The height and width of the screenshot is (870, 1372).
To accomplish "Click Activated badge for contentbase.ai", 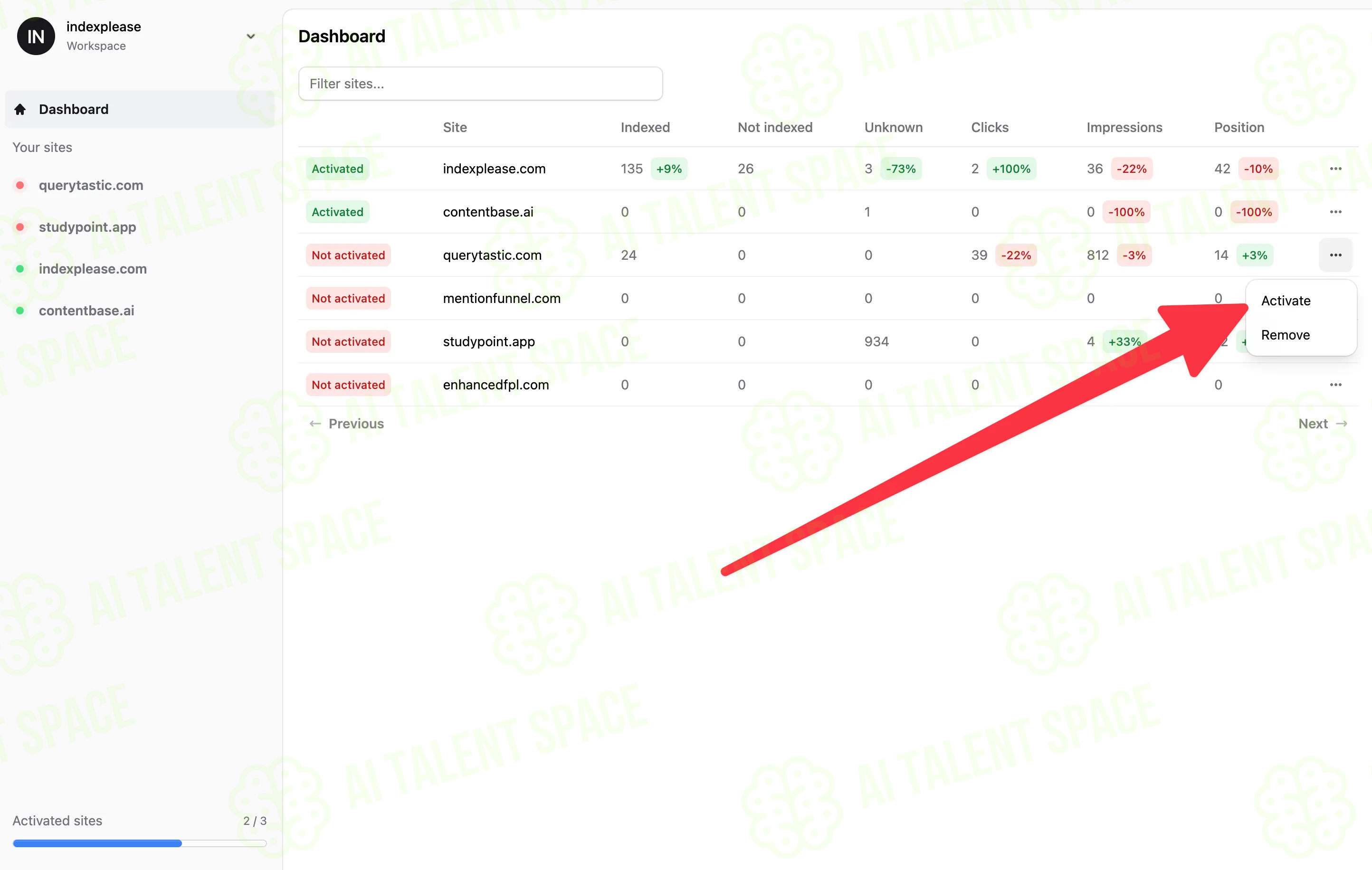I will pos(337,212).
